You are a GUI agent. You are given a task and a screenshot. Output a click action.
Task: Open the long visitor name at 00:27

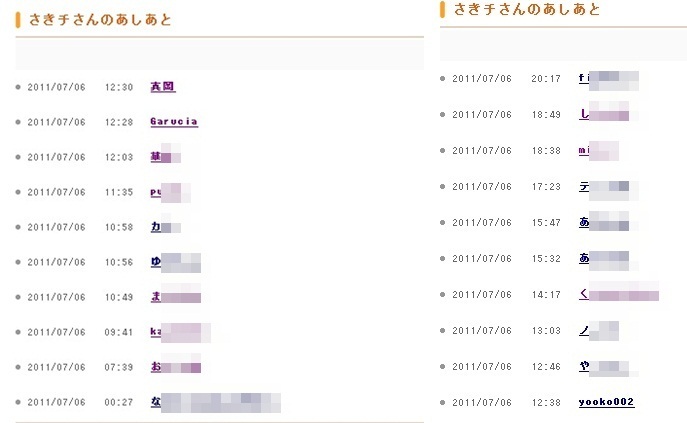(x=214, y=402)
